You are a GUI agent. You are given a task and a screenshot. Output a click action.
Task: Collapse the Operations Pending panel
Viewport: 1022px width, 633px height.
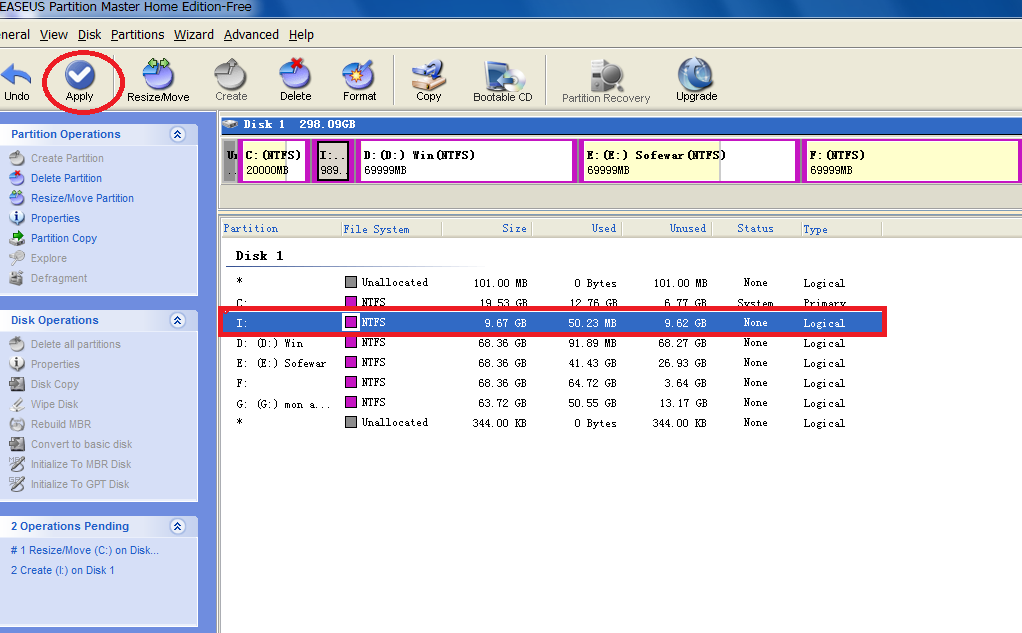pos(177,526)
